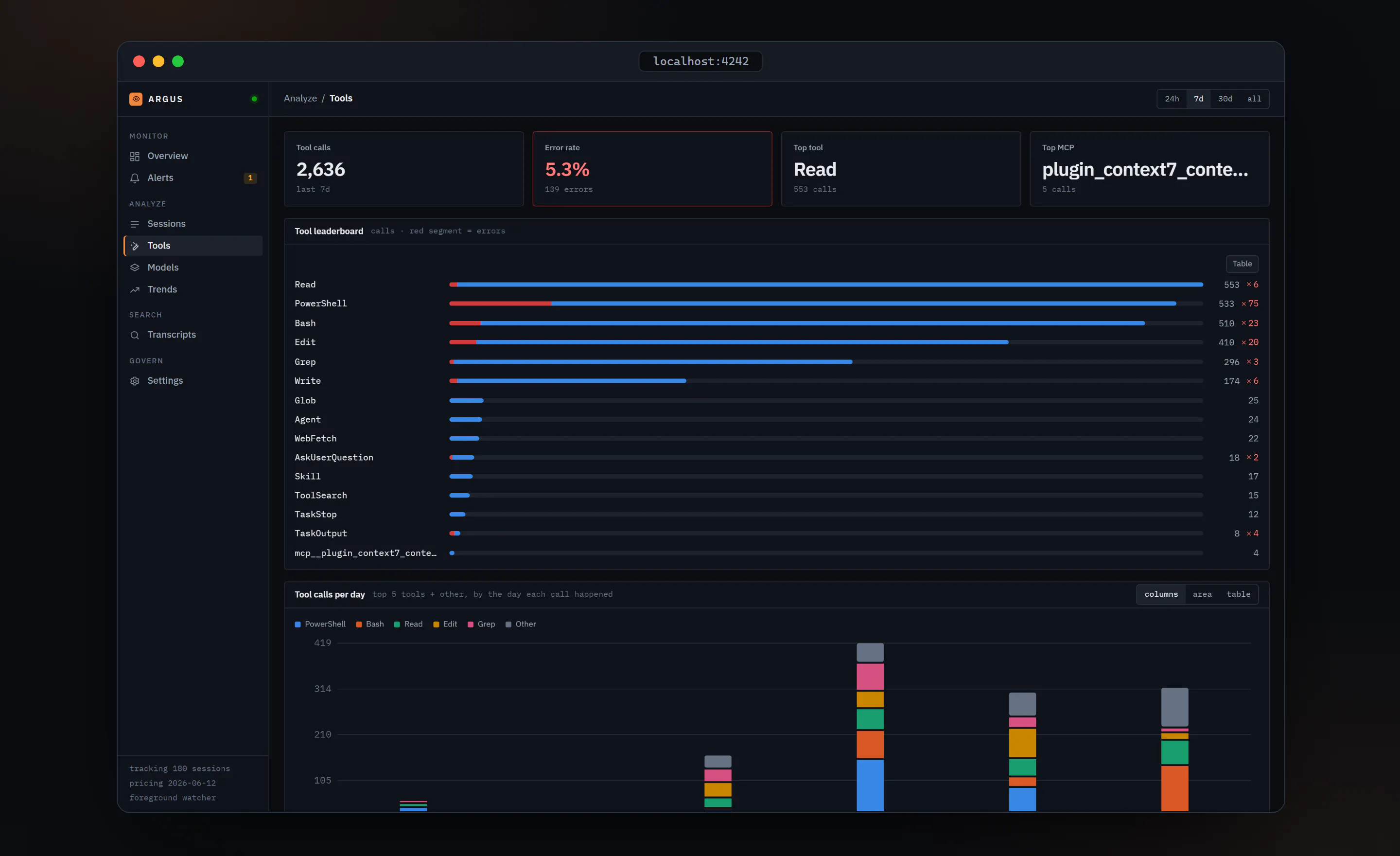Click the 'foreground watcher' status text
This screenshot has height=856, width=1400.
[x=172, y=798]
